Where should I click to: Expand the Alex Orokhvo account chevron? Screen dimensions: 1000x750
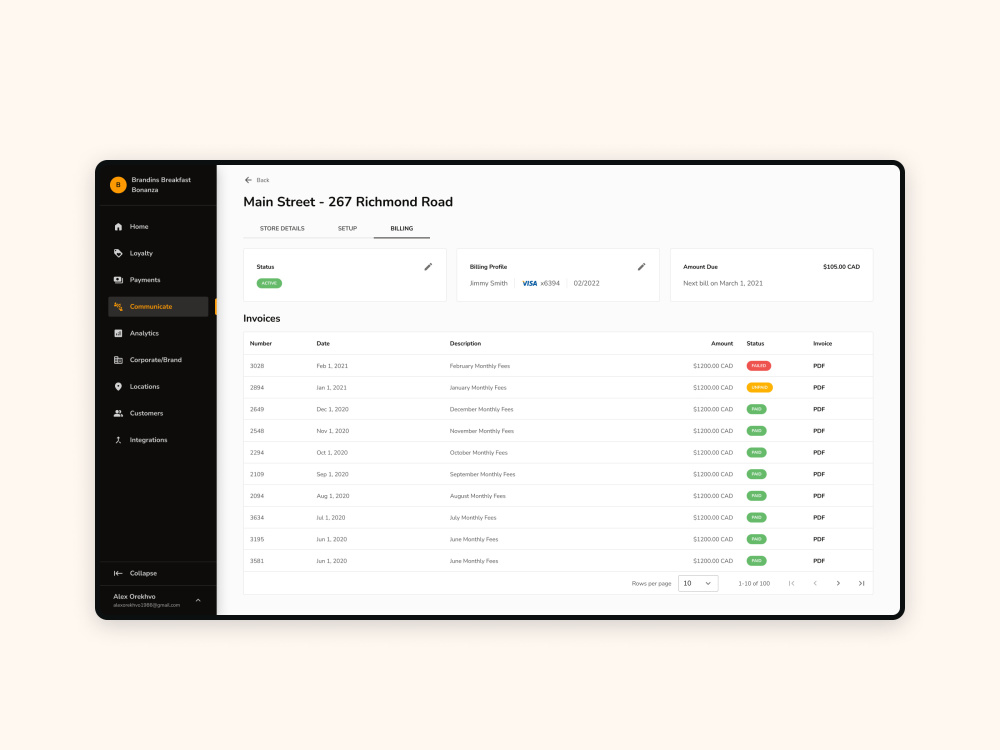[197, 600]
